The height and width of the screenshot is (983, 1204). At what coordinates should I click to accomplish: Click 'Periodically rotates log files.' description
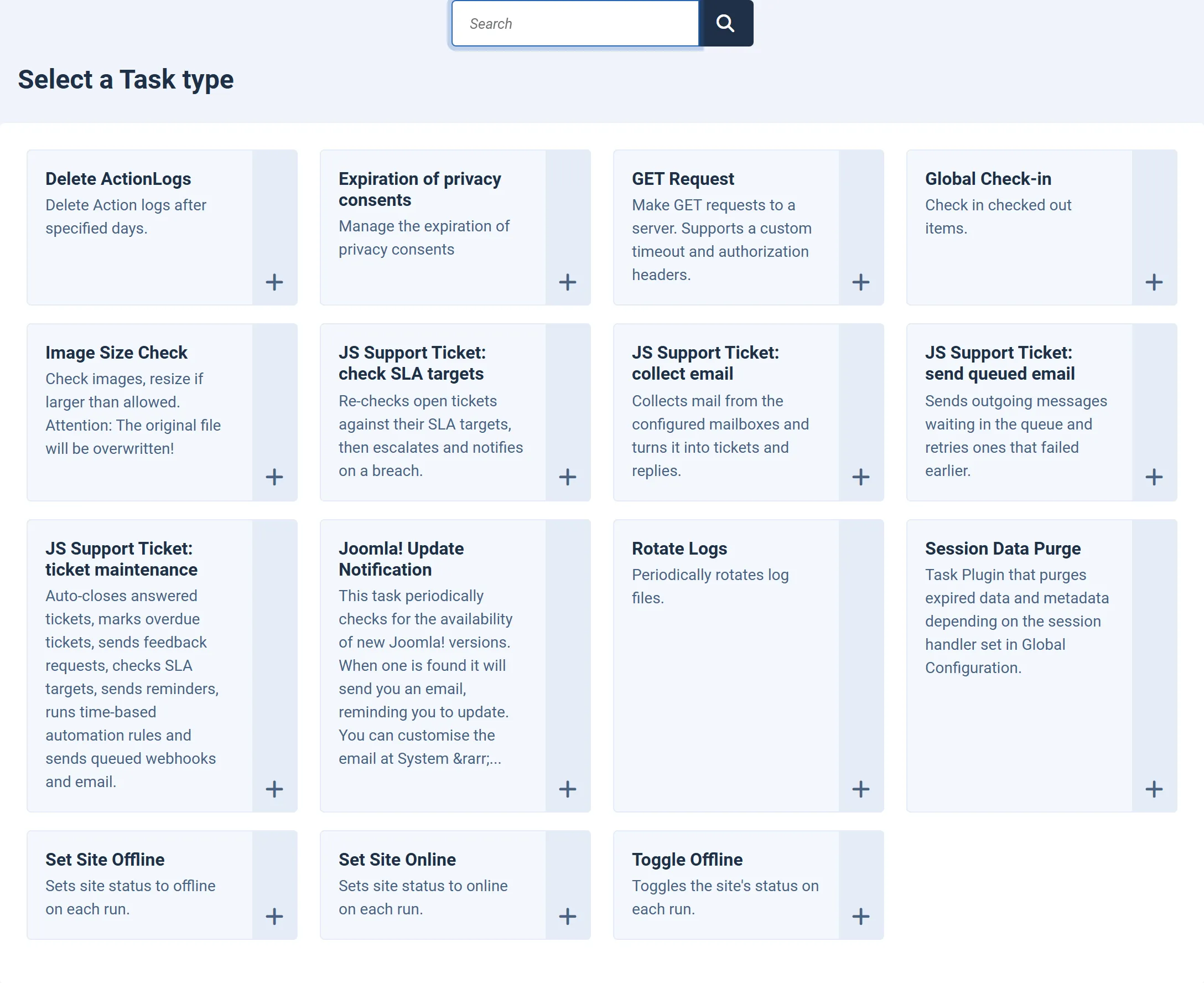click(710, 586)
